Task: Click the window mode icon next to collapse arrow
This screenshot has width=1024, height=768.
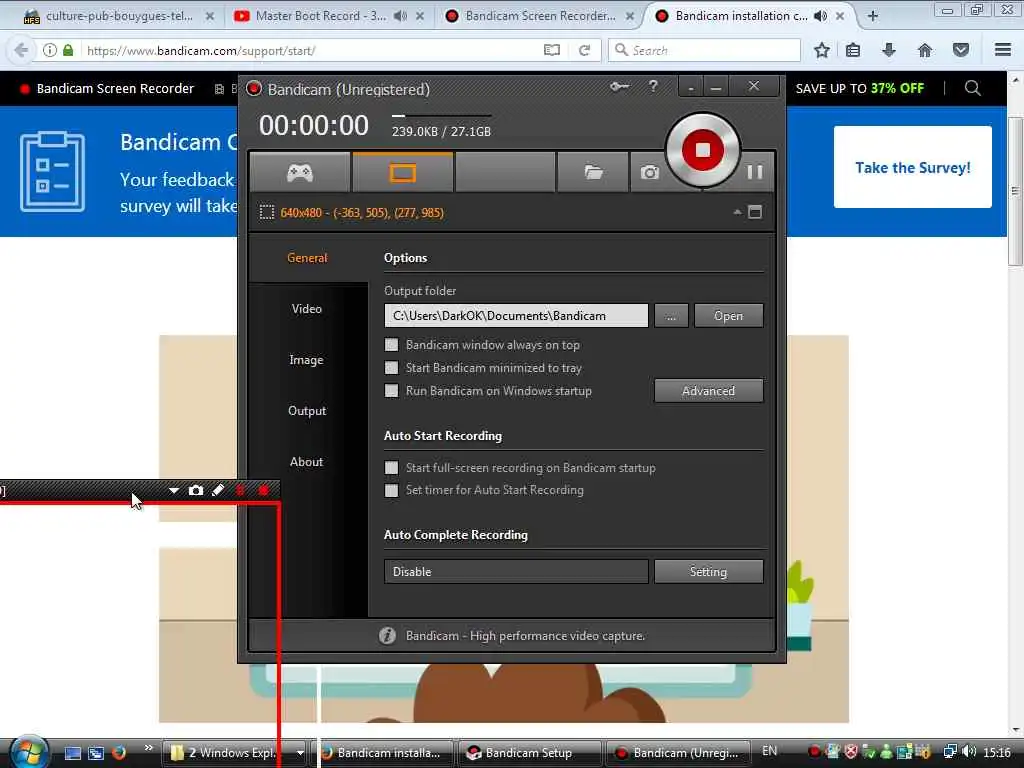Action: pos(755,212)
